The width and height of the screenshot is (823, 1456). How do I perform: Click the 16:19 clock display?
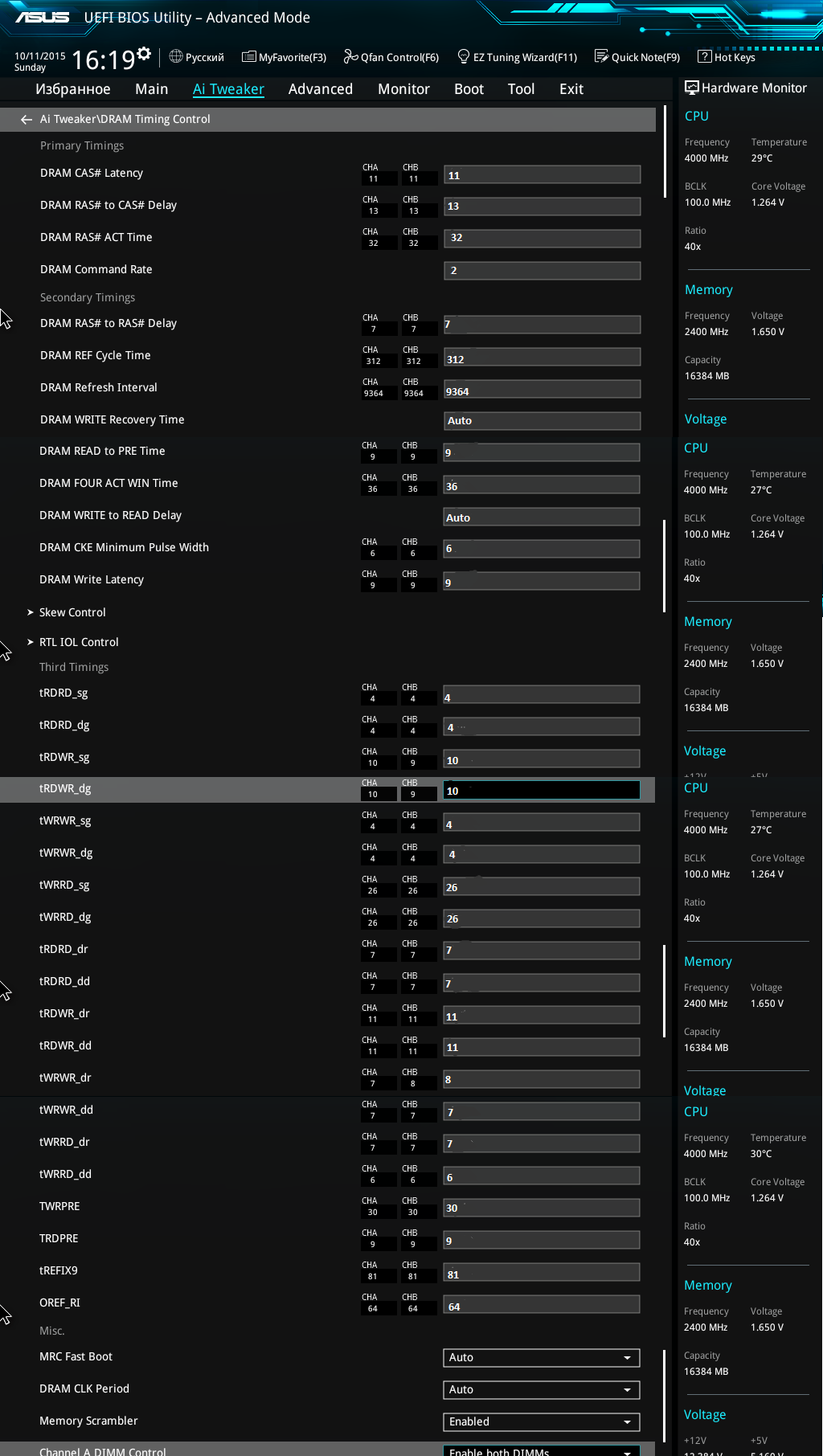pyautogui.click(x=104, y=59)
